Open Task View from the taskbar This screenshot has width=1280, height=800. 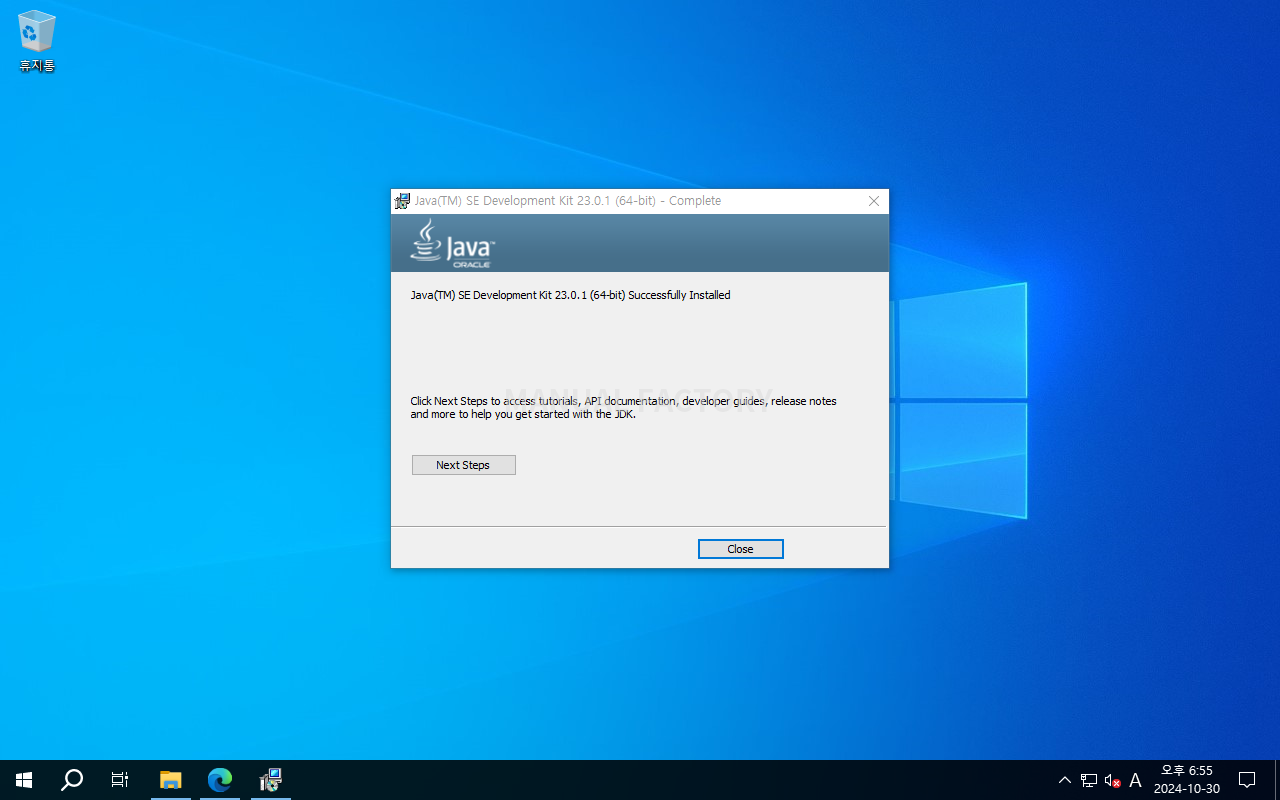pyautogui.click(x=120, y=780)
